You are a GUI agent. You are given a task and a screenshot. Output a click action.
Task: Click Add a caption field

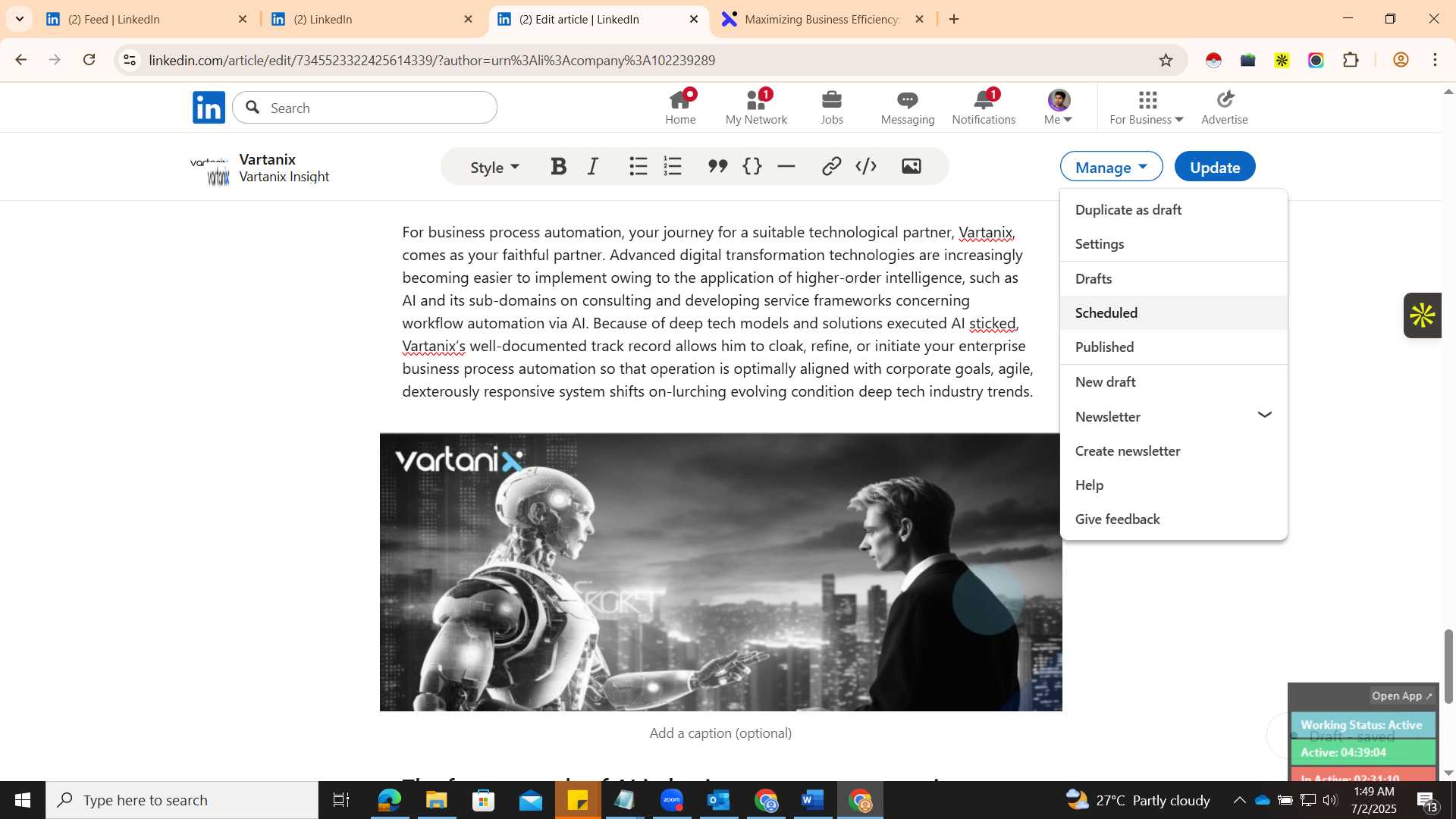pyautogui.click(x=720, y=733)
